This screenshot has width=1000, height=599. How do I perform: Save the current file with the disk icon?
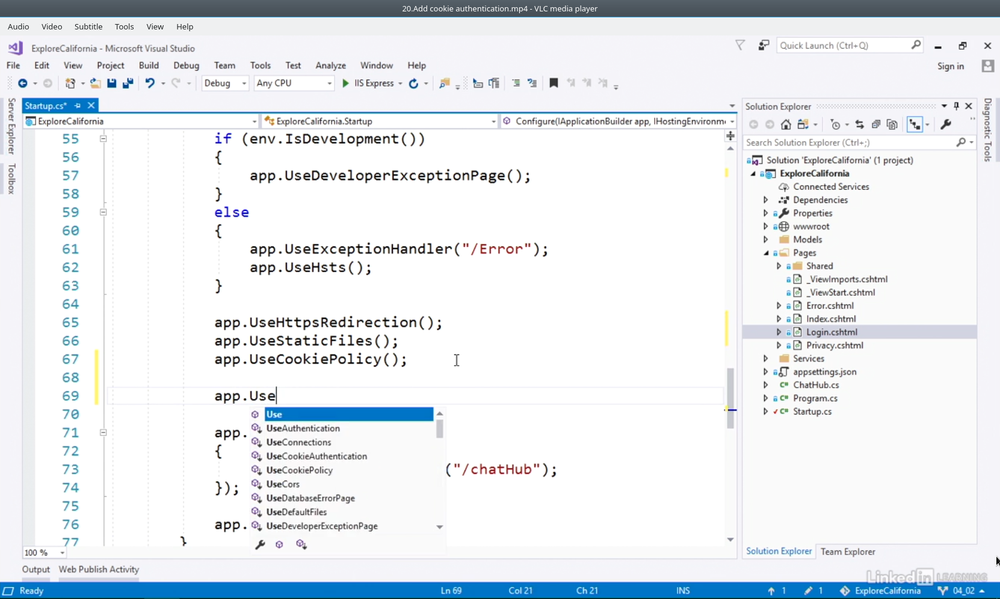[x=112, y=84]
